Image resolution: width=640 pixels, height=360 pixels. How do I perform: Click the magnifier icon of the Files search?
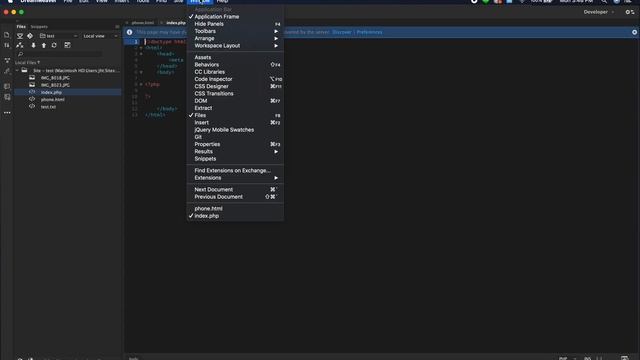[x=20, y=54]
